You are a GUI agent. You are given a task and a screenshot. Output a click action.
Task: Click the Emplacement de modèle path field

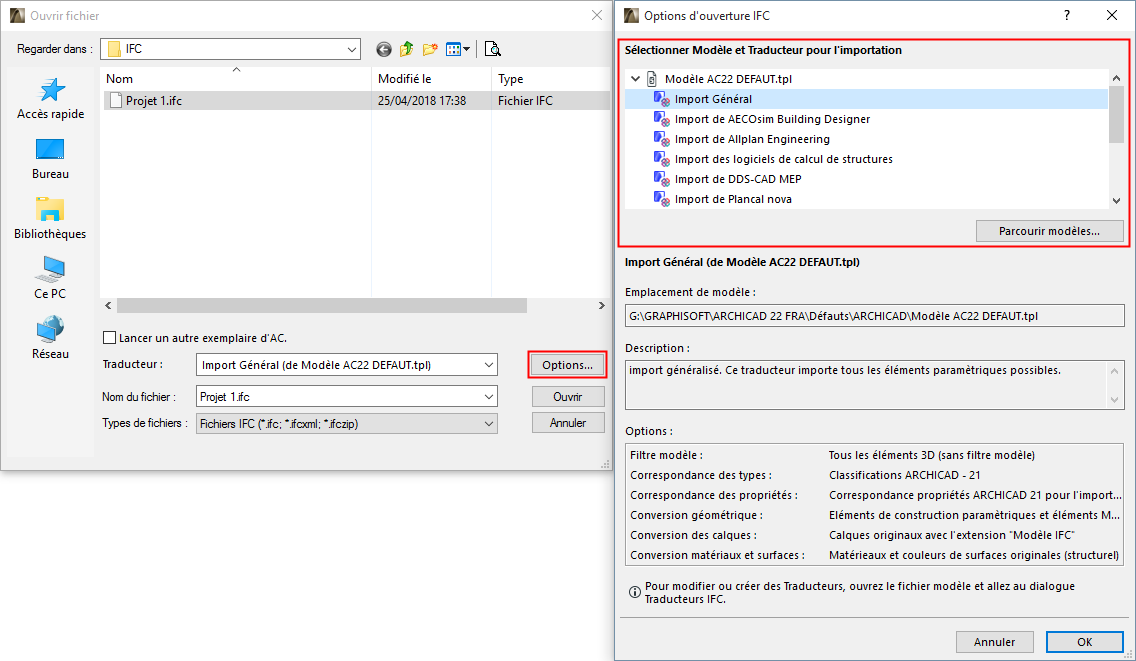(874, 316)
